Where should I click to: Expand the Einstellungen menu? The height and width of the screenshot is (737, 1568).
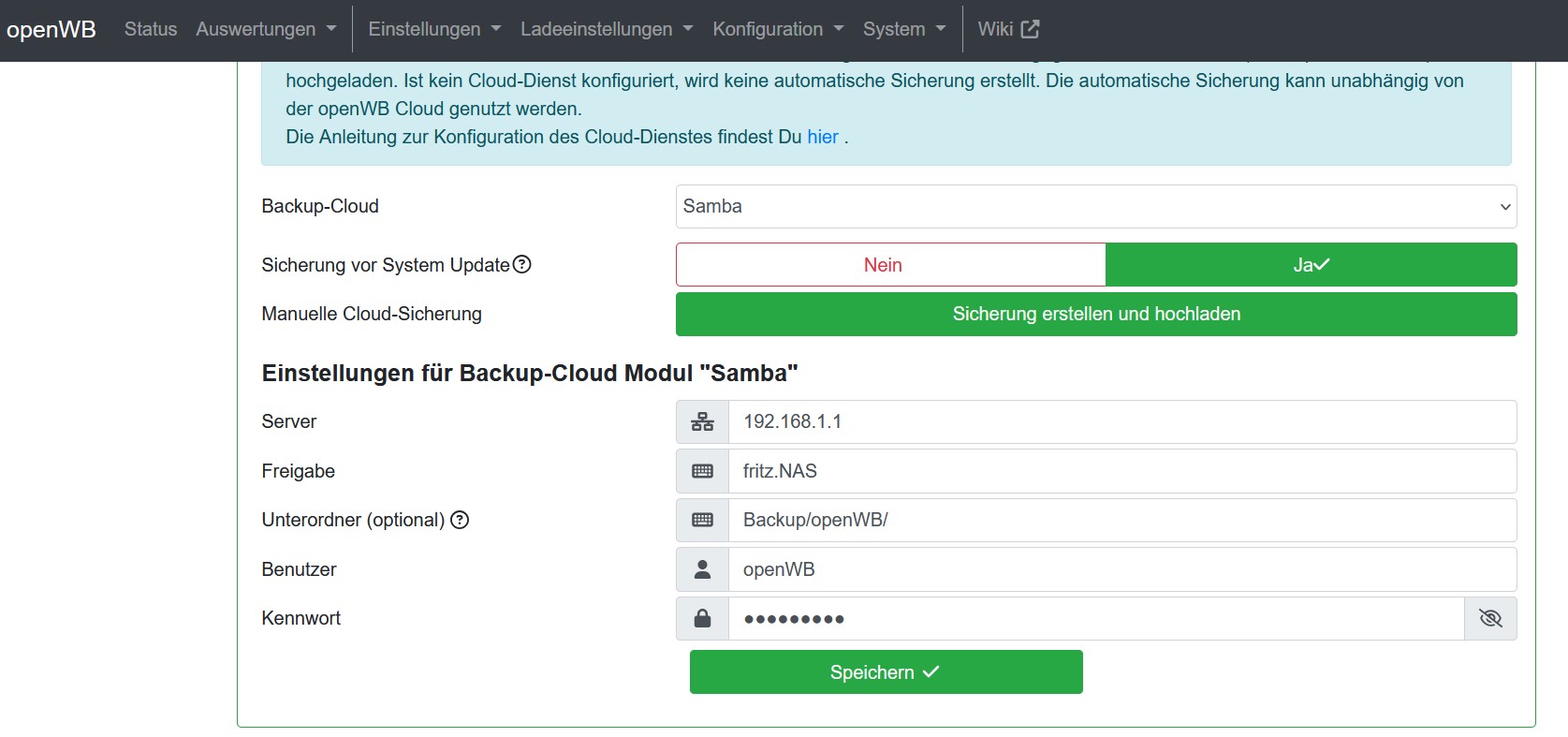434,29
